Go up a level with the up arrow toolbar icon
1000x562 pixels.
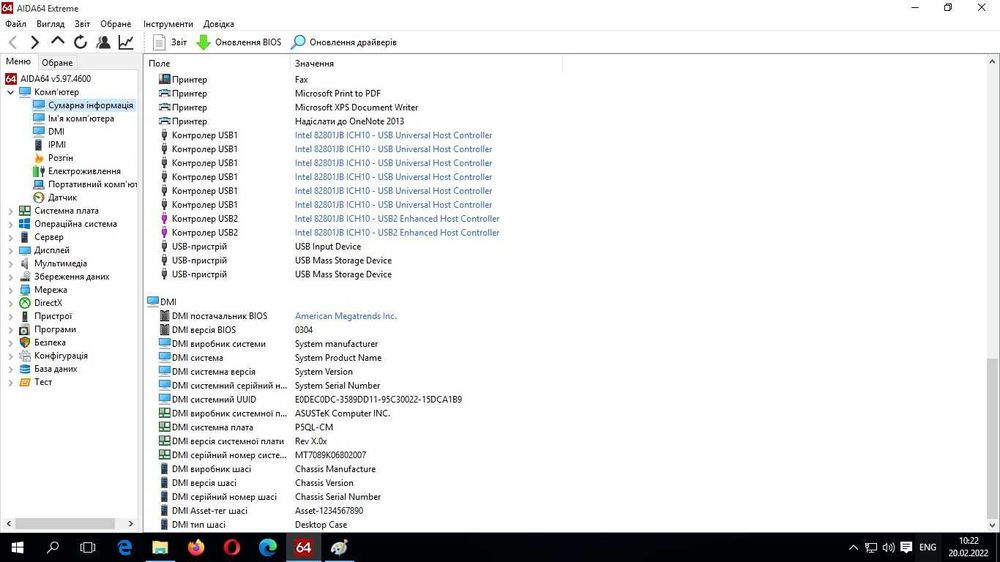[x=57, y=42]
